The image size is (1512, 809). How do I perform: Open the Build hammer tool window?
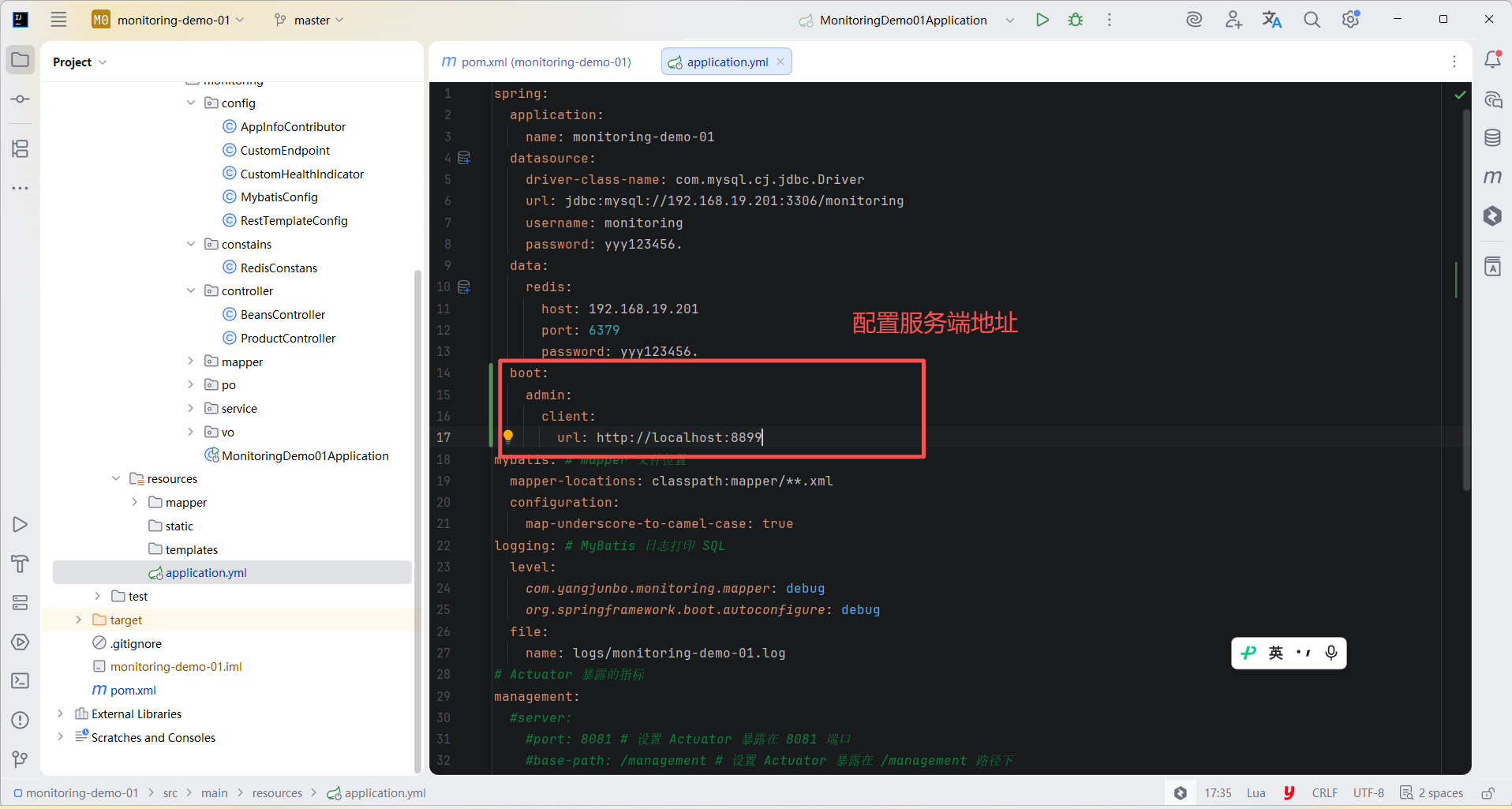coord(21,564)
